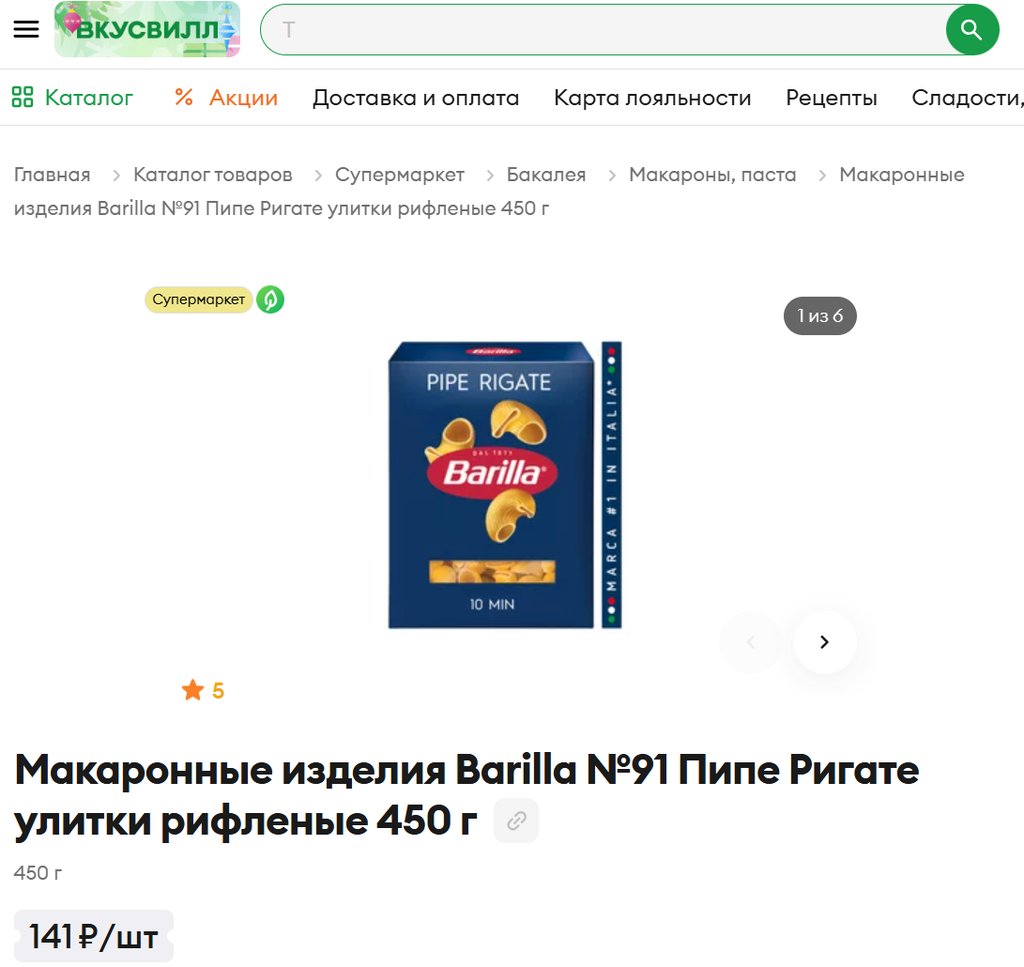Focus the search input field

point(604,29)
